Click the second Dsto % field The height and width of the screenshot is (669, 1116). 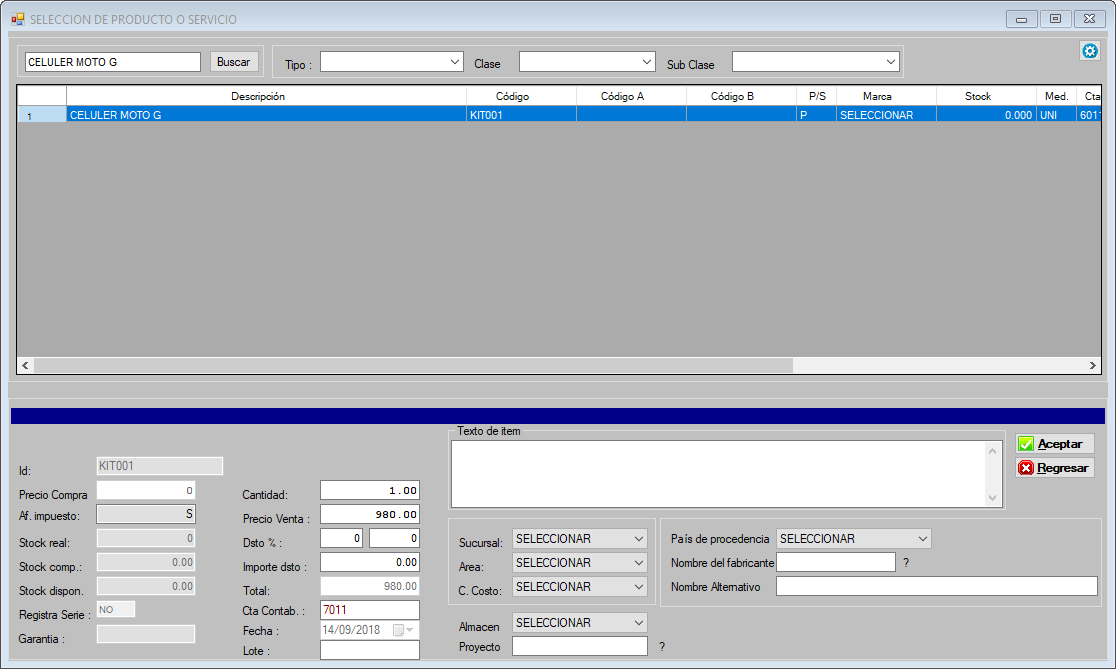394,539
